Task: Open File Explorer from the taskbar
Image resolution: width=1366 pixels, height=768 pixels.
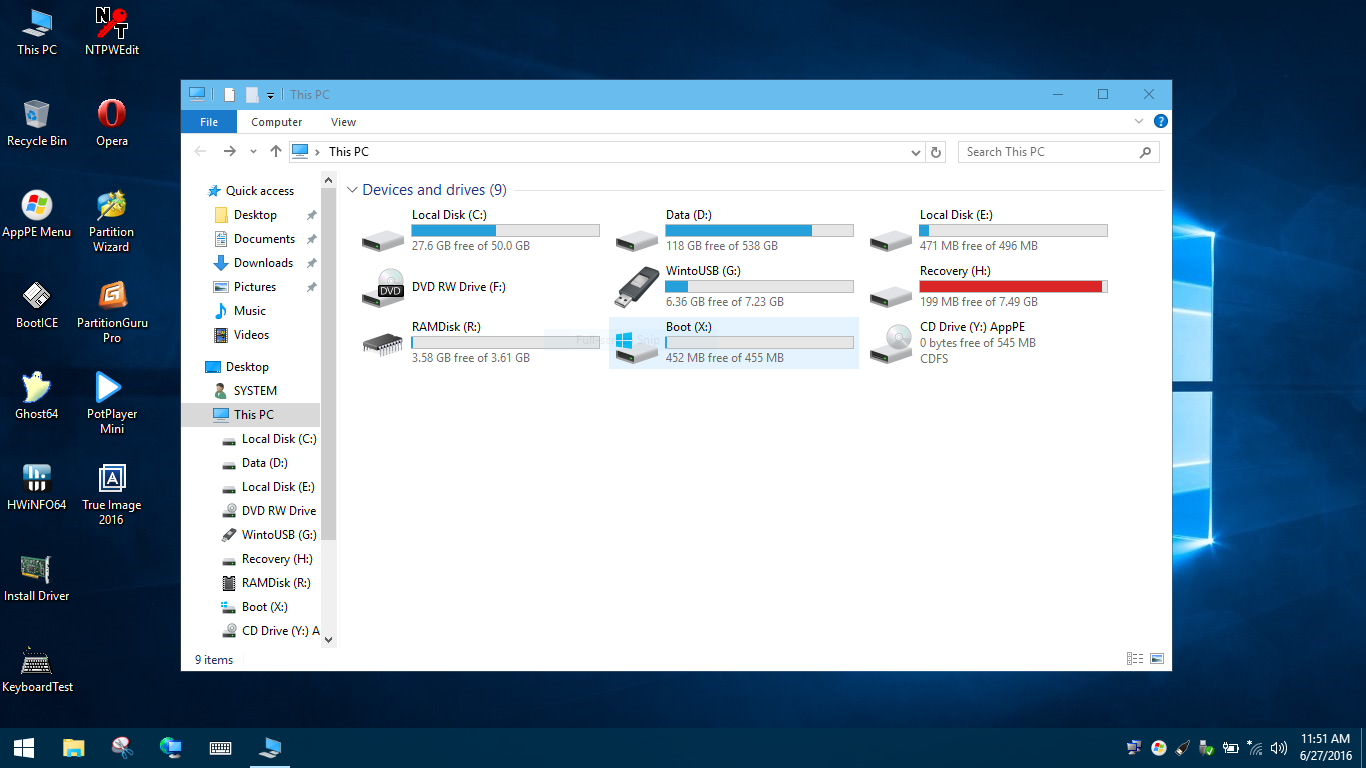Action: click(x=73, y=747)
